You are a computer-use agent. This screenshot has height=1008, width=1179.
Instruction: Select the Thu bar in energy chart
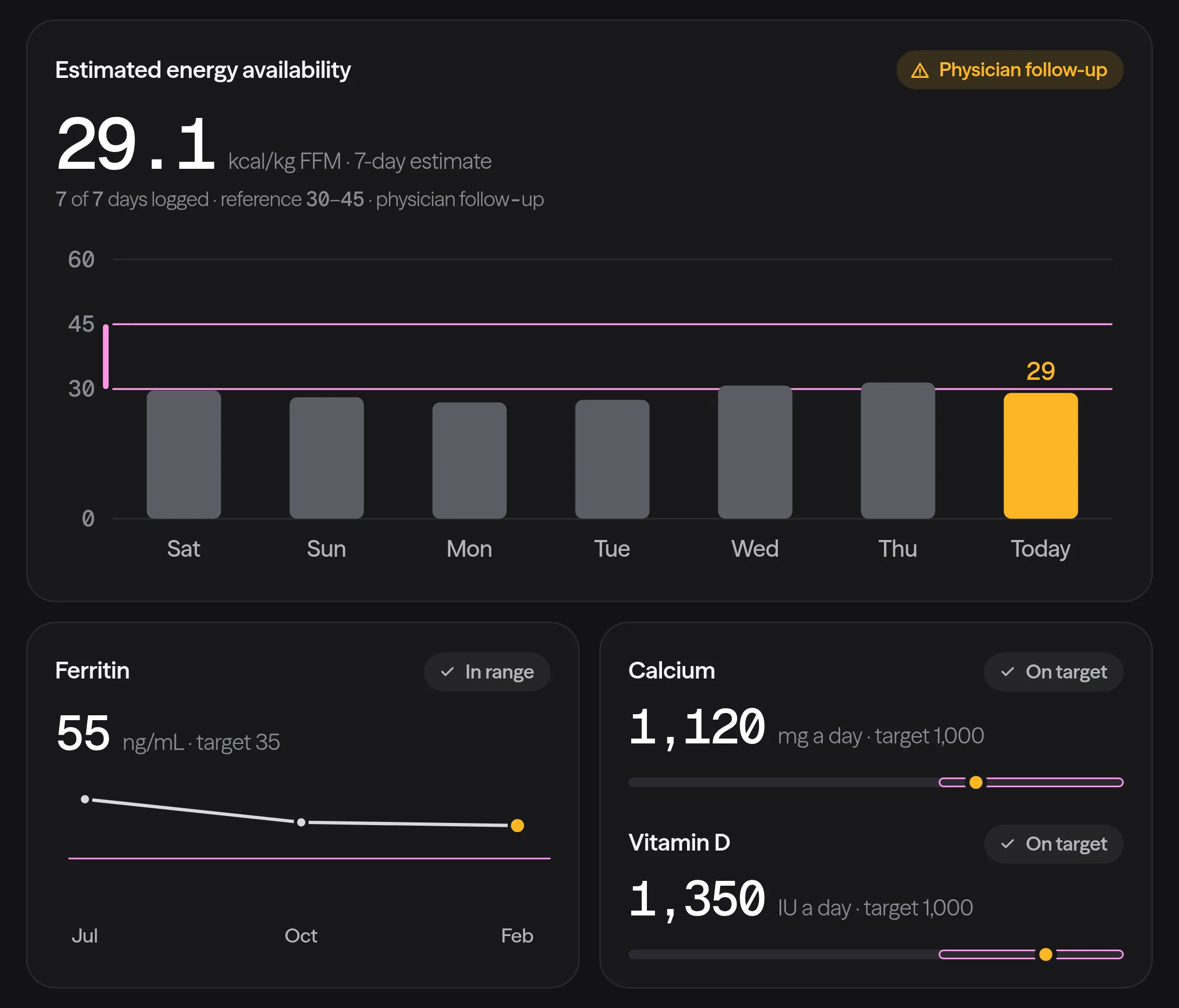898,451
